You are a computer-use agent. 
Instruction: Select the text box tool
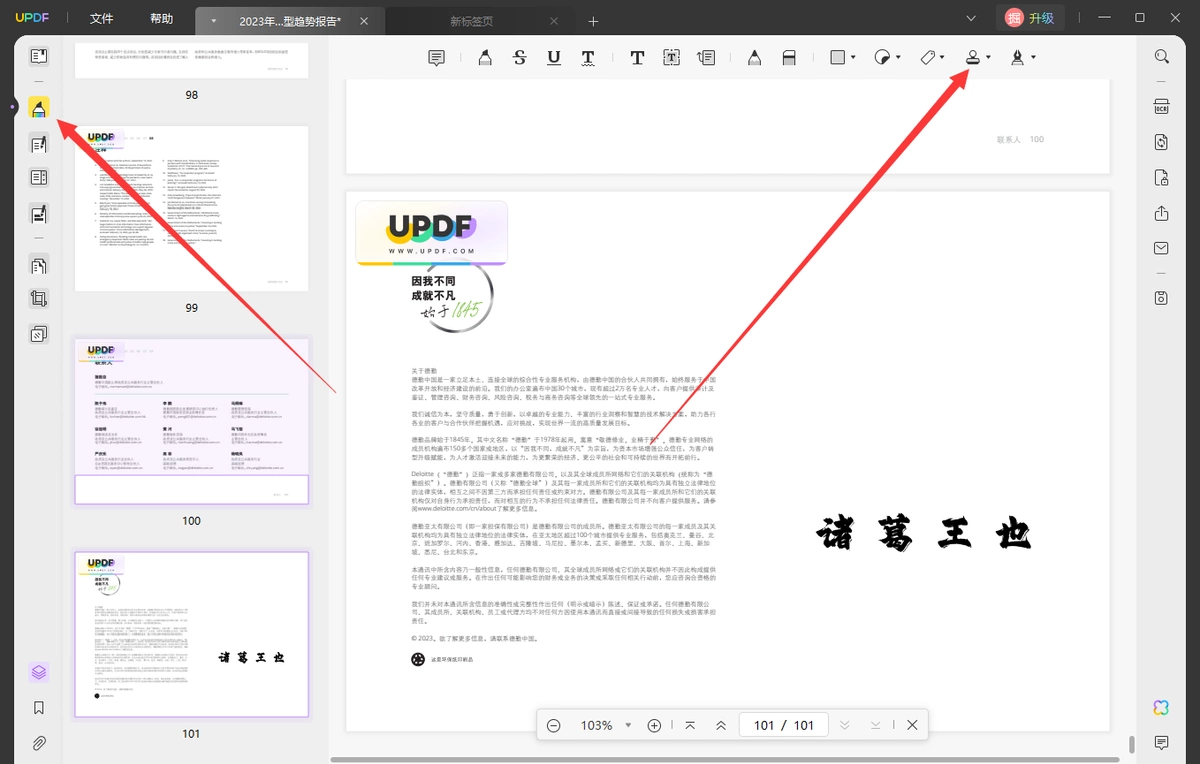[671, 58]
